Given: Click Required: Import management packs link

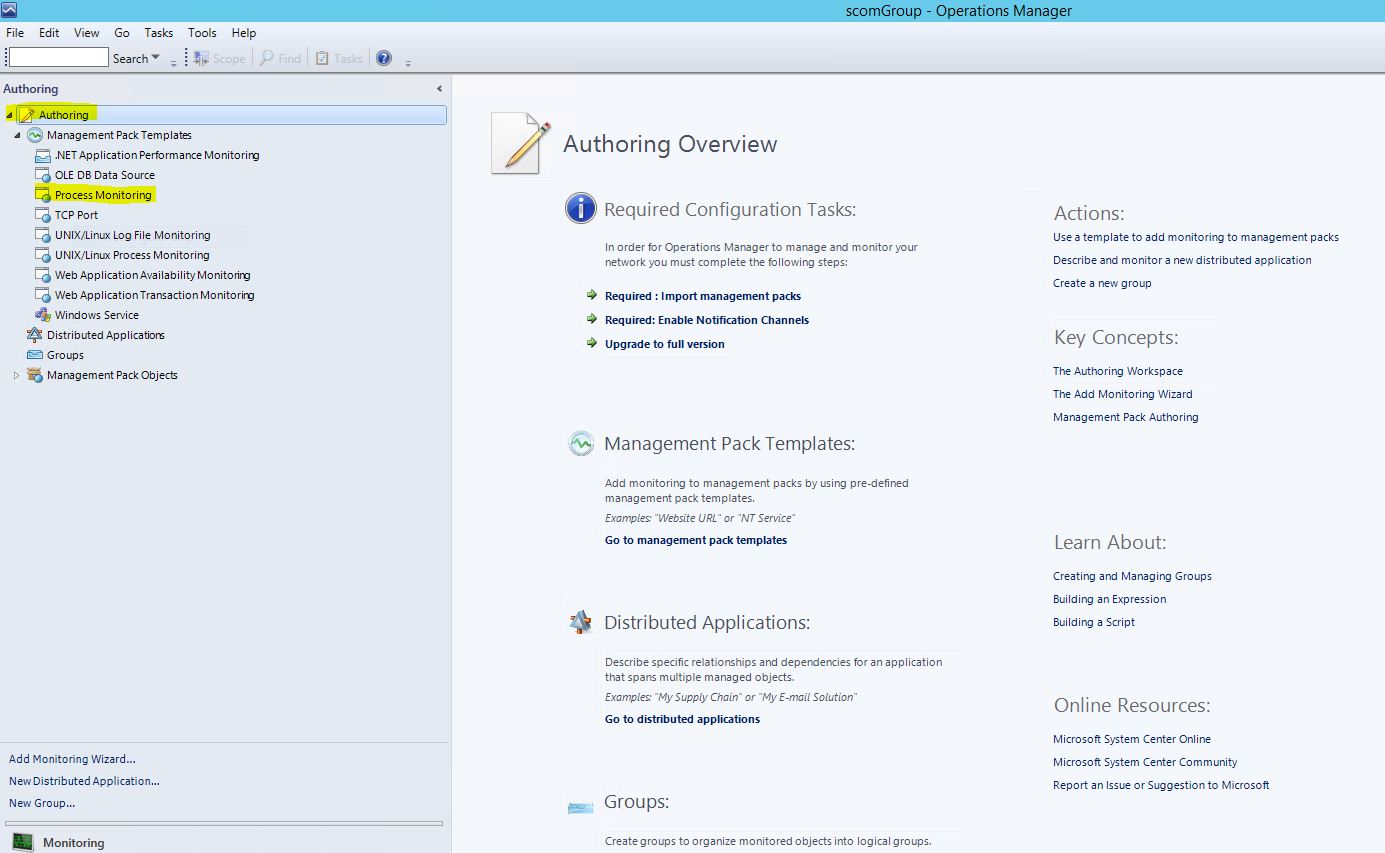Looking at the screenshot, I should pyautogui.click(x=702, y=296).
